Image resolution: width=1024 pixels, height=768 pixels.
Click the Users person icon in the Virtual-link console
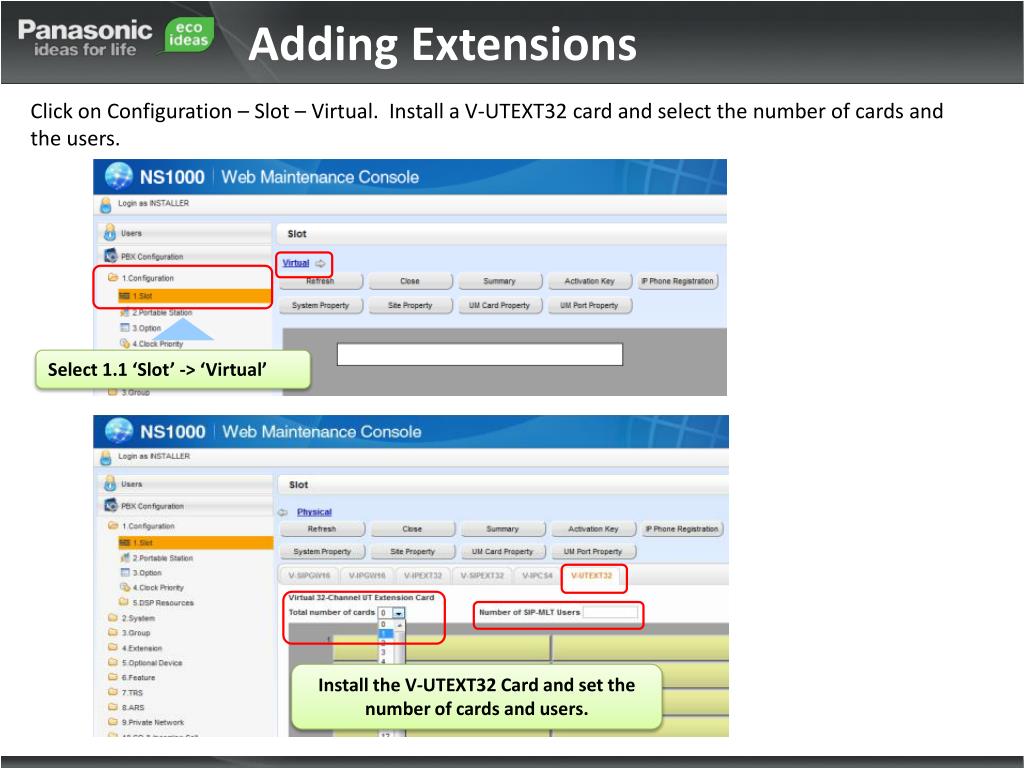click(x=110, y=232)
